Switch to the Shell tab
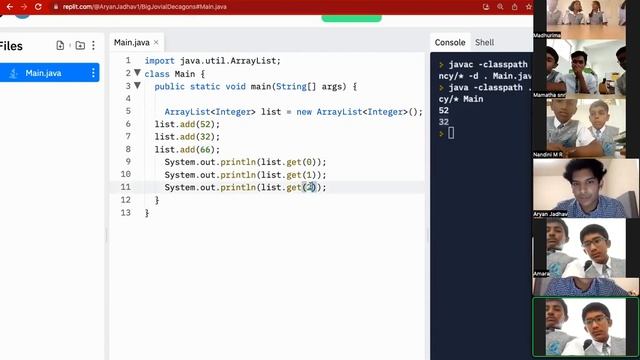 tap(484, 42)
